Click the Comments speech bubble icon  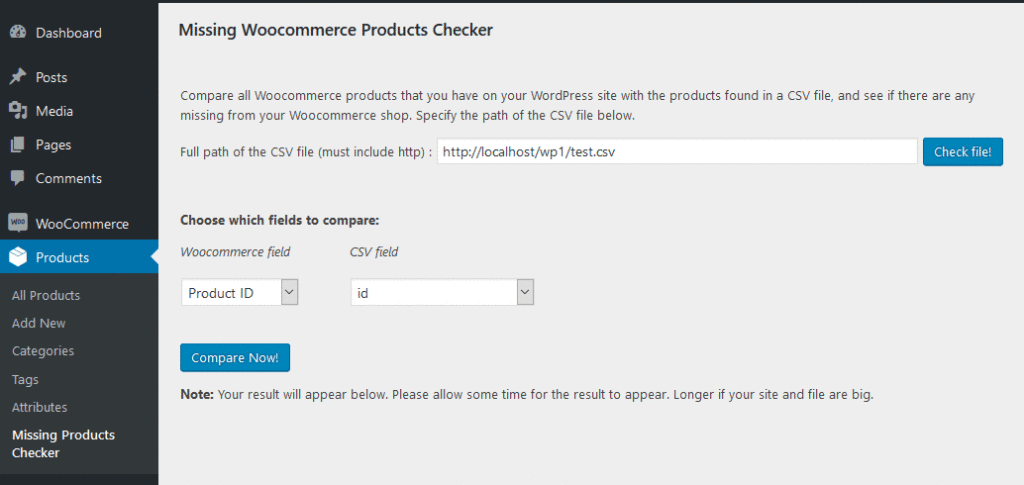coord(18,178)
